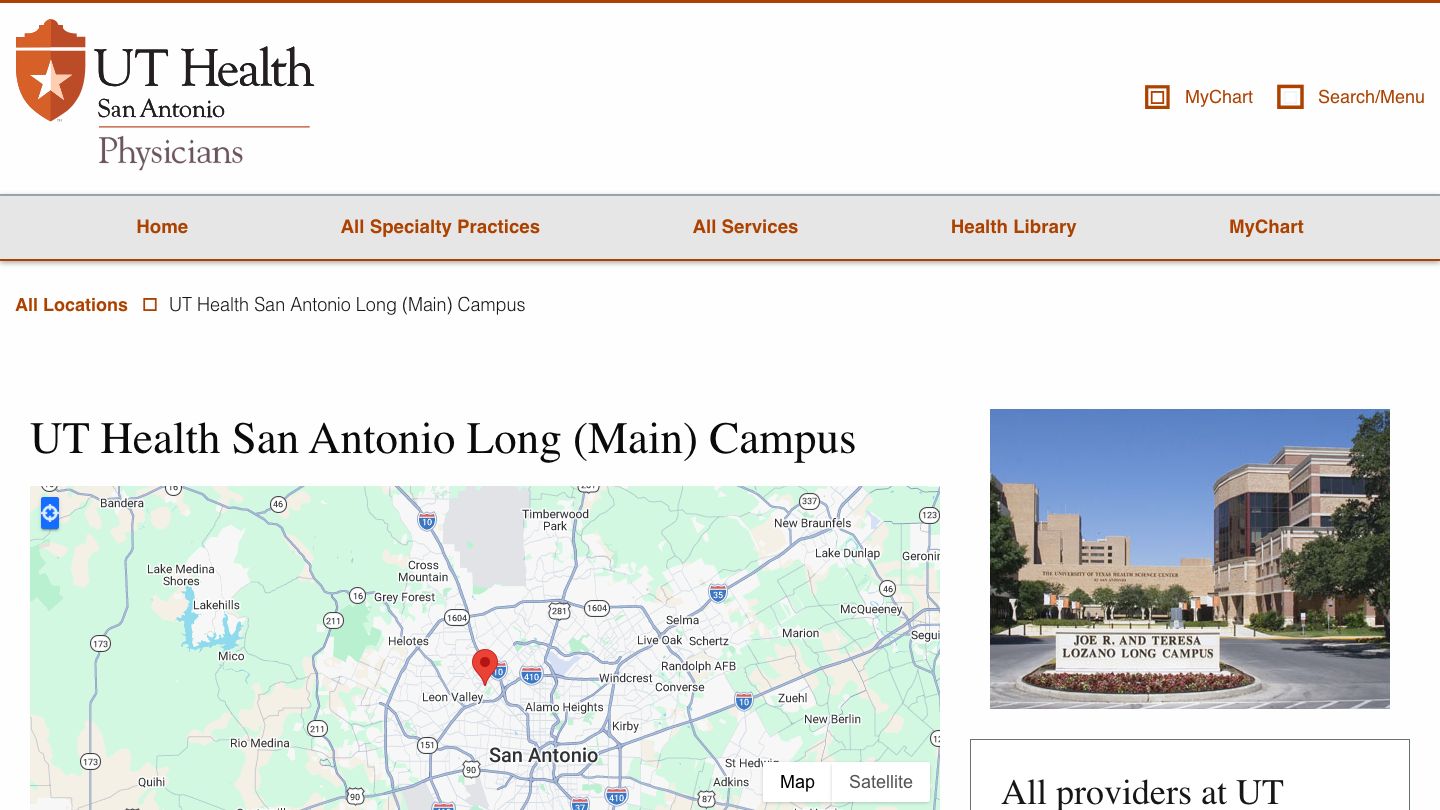
Task: Click the MyChart link in the header
Action: (1218, 97)
